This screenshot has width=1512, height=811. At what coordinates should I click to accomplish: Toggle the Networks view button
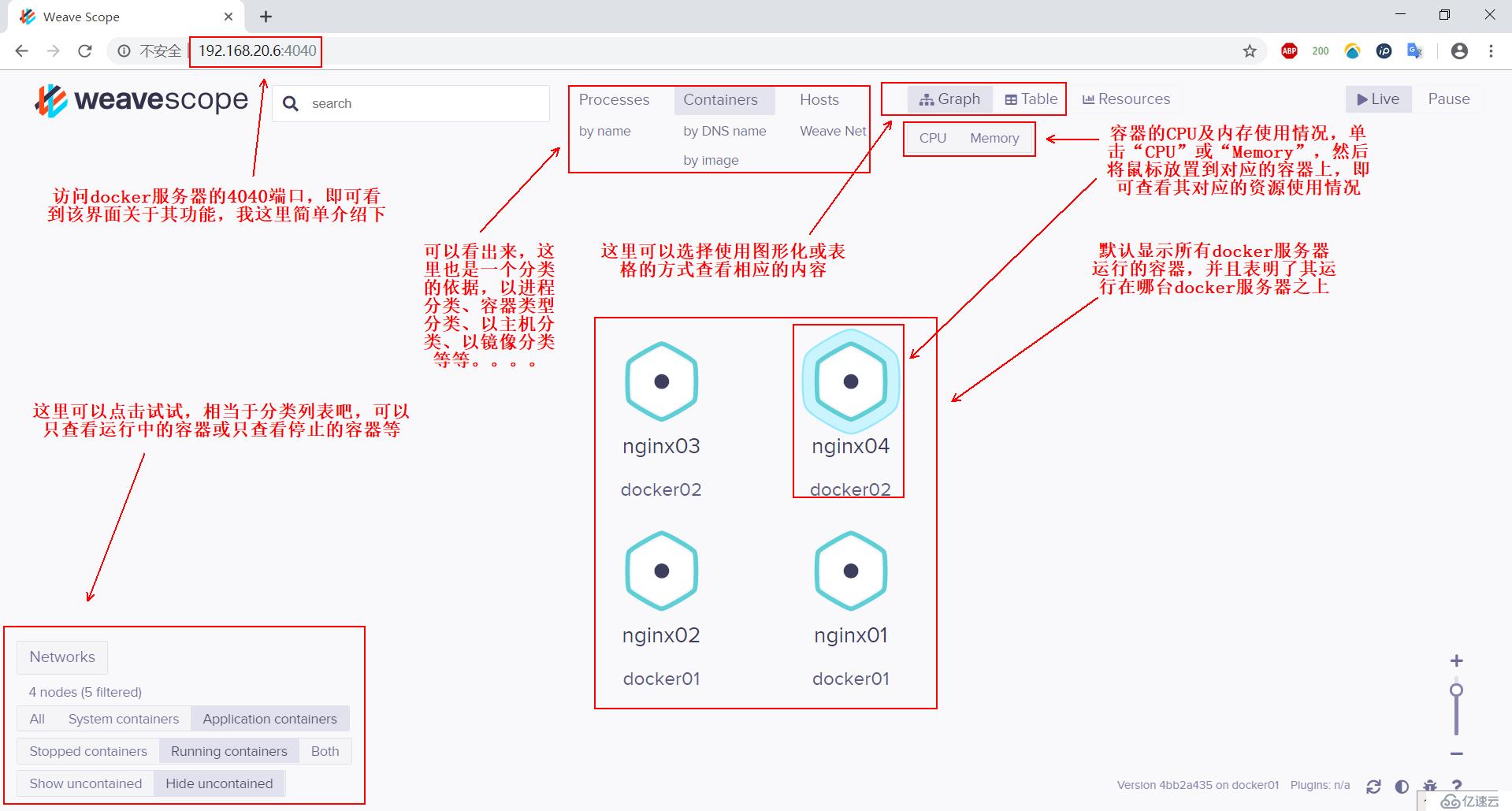pos(62,657)
